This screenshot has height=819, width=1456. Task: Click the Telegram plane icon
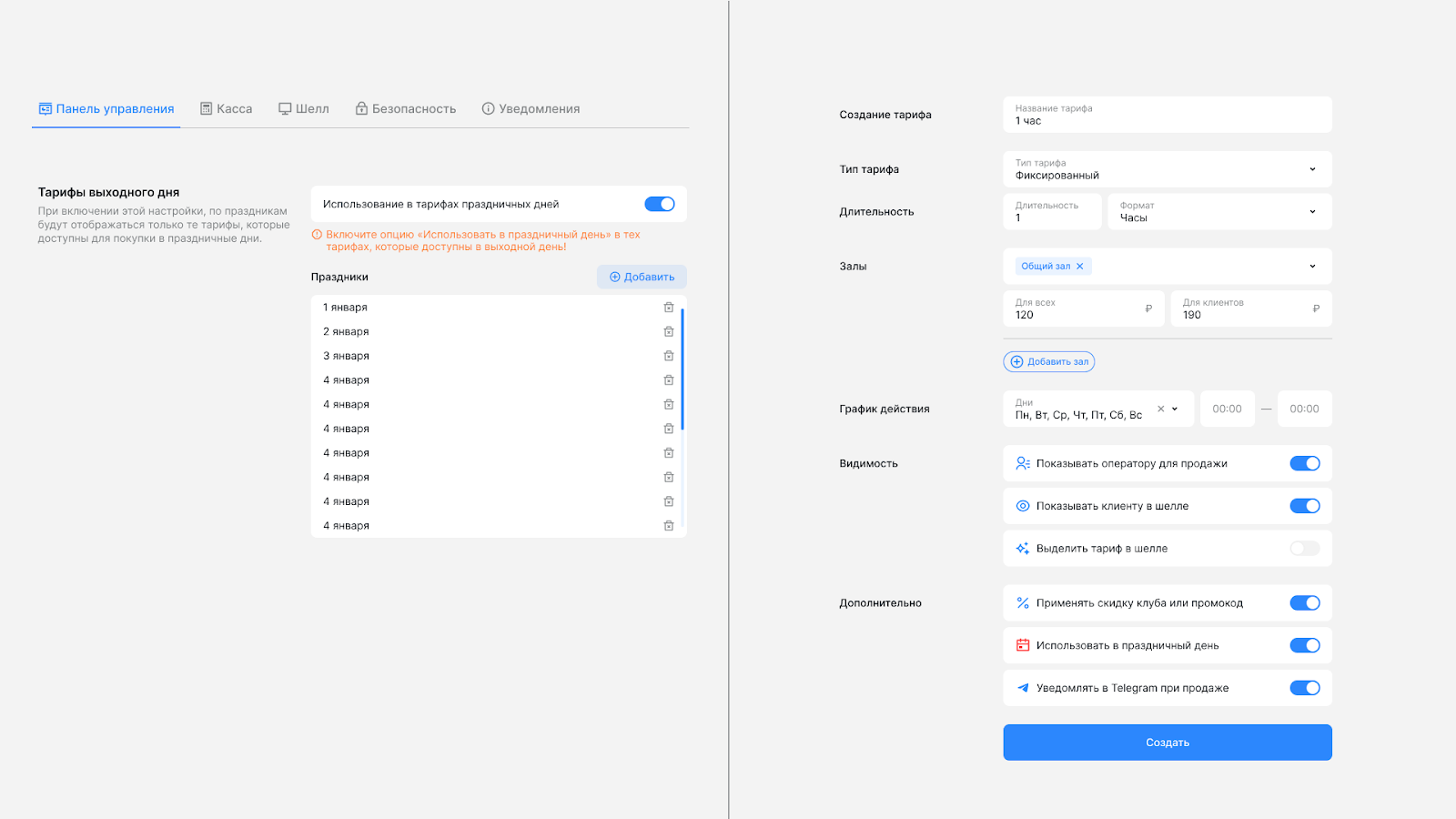click(x=1023, y=688)
